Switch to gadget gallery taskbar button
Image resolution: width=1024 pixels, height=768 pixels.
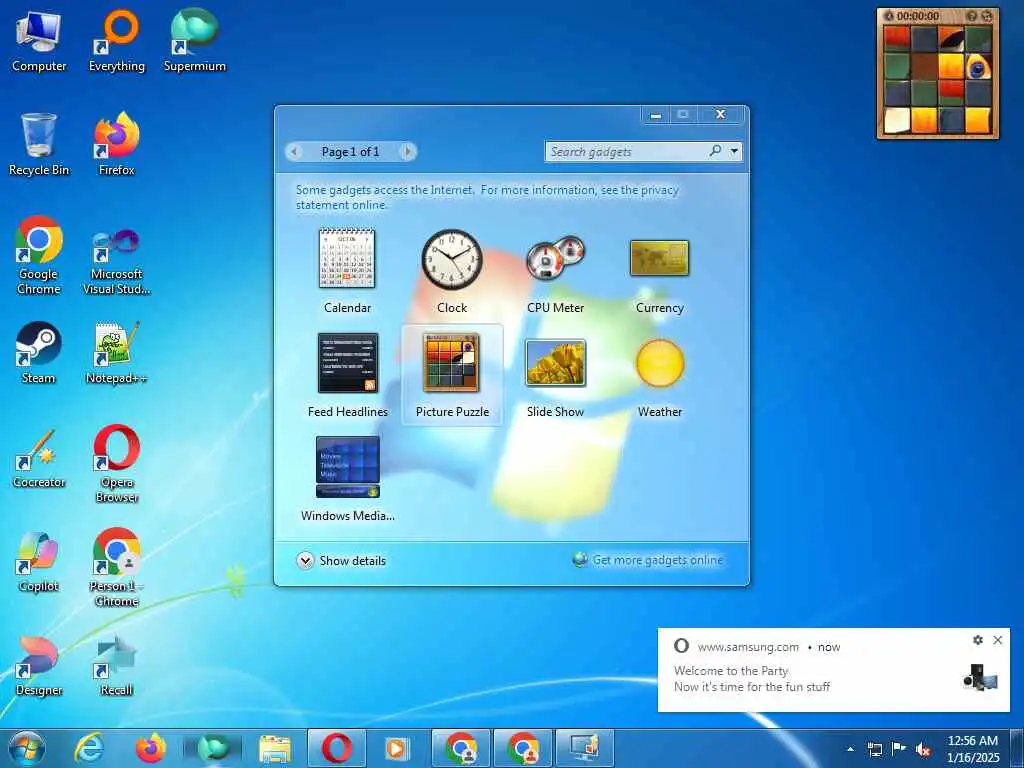tap(584, 748)
